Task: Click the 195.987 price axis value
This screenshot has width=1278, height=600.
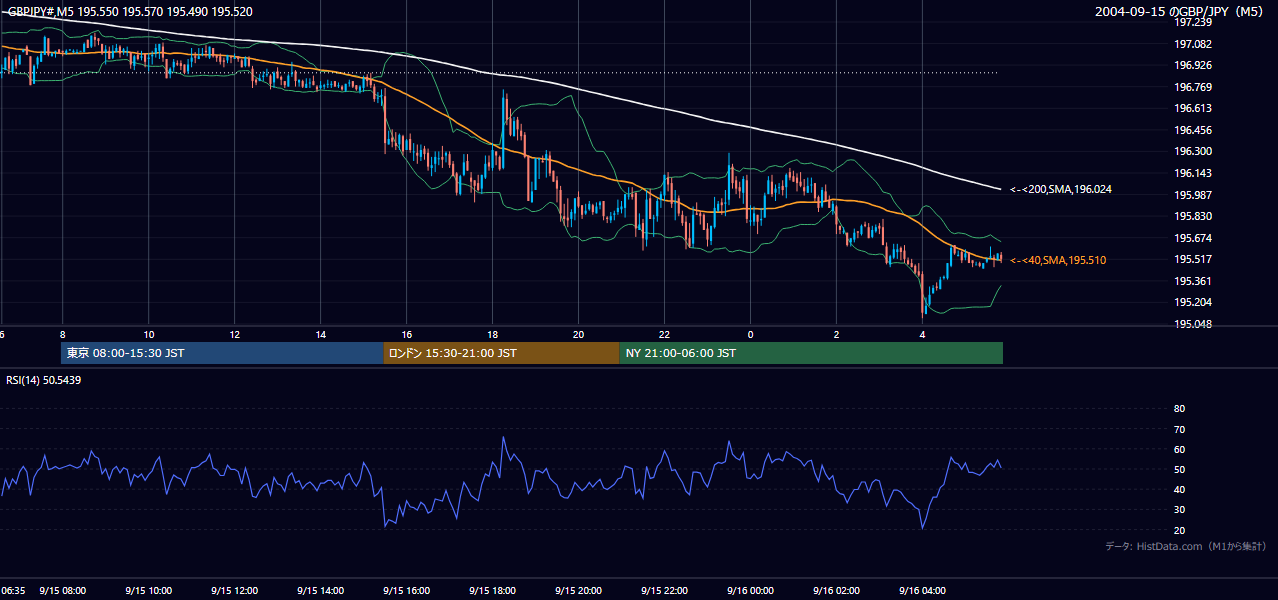Action: [1192, 195]
